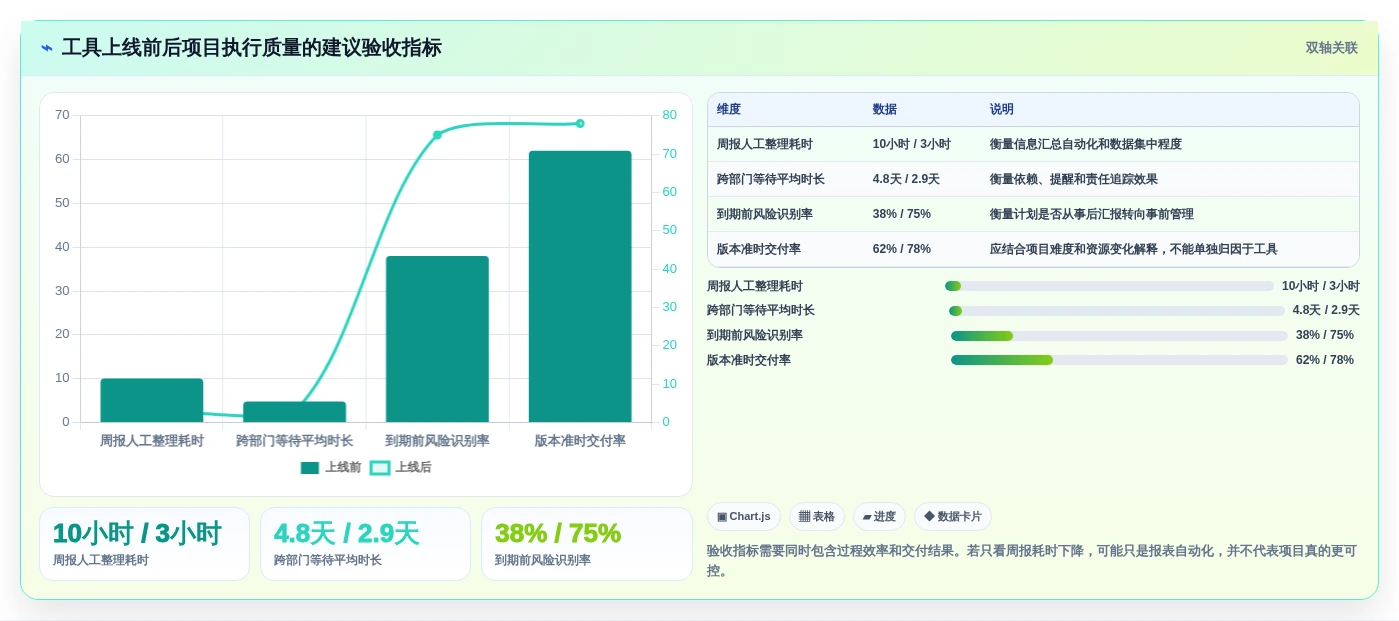Click the 版本准时交付率 bar in chart

point(580,286)
